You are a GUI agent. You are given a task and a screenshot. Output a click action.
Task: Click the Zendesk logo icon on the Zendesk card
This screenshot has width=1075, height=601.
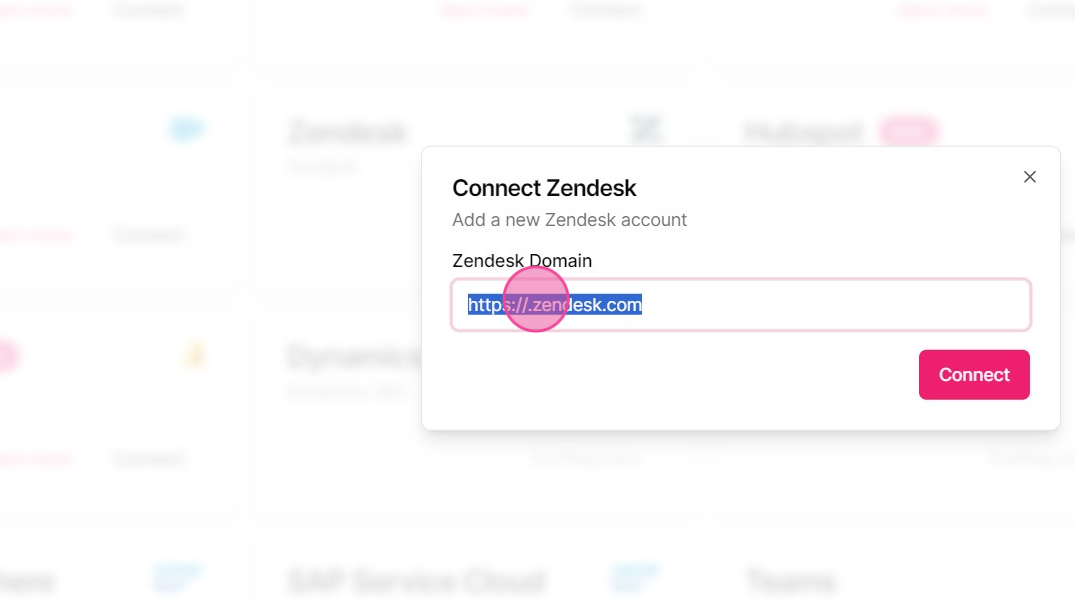pyautogui.click(x=646, y=128)
